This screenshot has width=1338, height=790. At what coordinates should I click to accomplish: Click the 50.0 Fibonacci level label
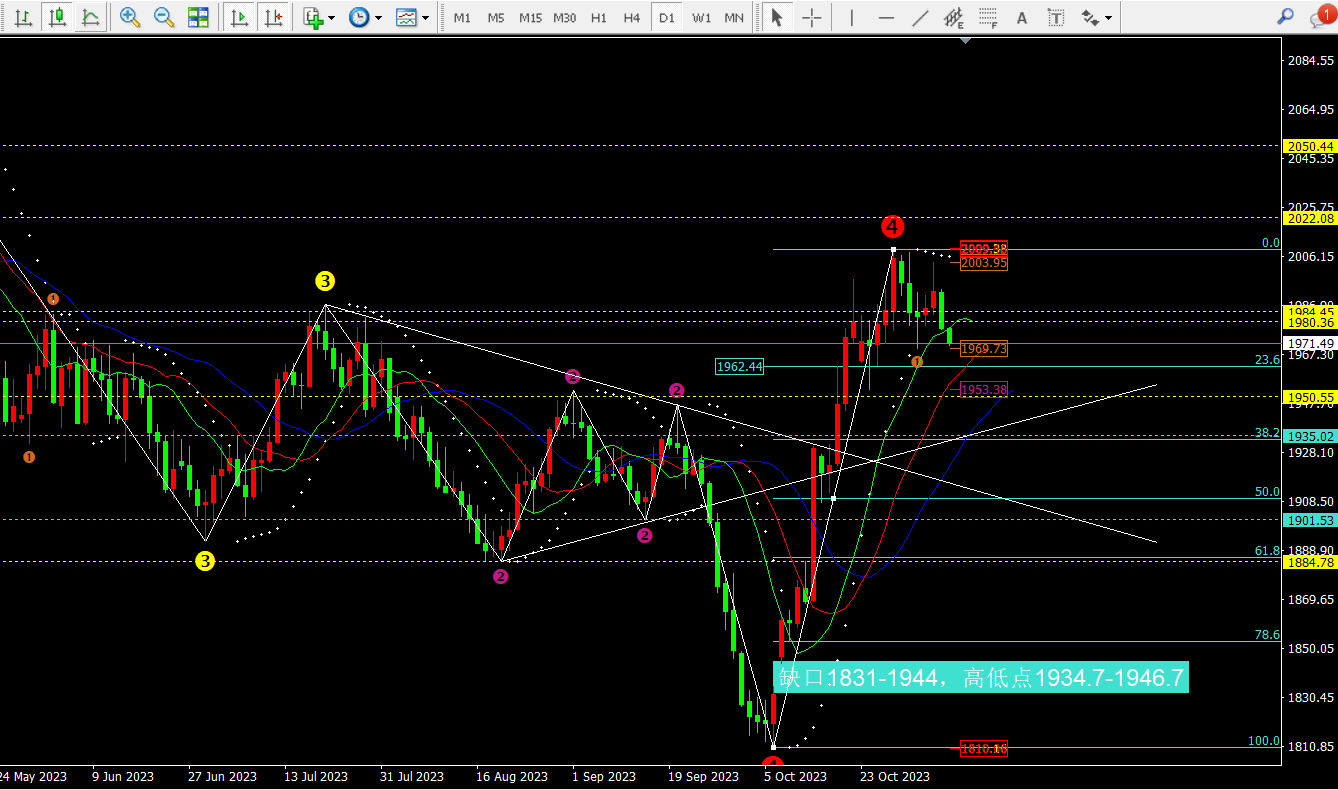1267,491
